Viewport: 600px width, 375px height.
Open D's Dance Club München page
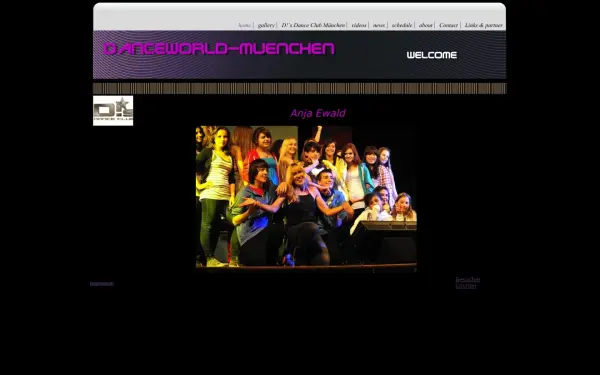[313, 25]
